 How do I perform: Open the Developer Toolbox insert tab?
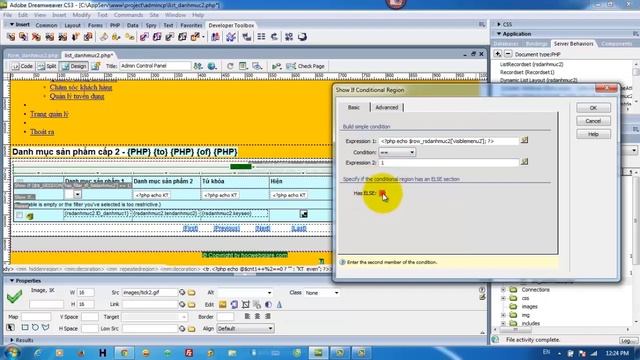[x=231, y=25]
